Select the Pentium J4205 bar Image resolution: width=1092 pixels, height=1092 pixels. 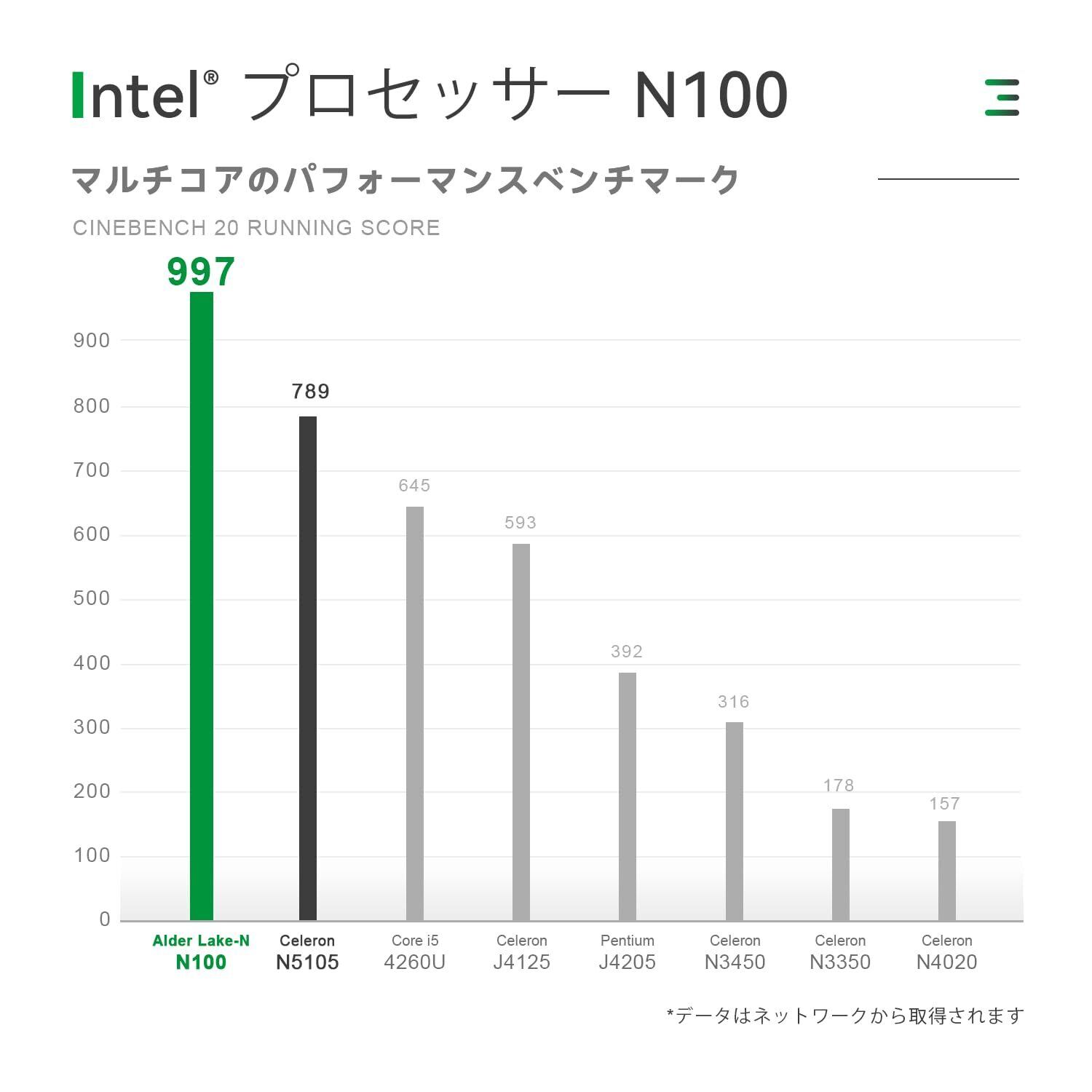pos(628,796)
